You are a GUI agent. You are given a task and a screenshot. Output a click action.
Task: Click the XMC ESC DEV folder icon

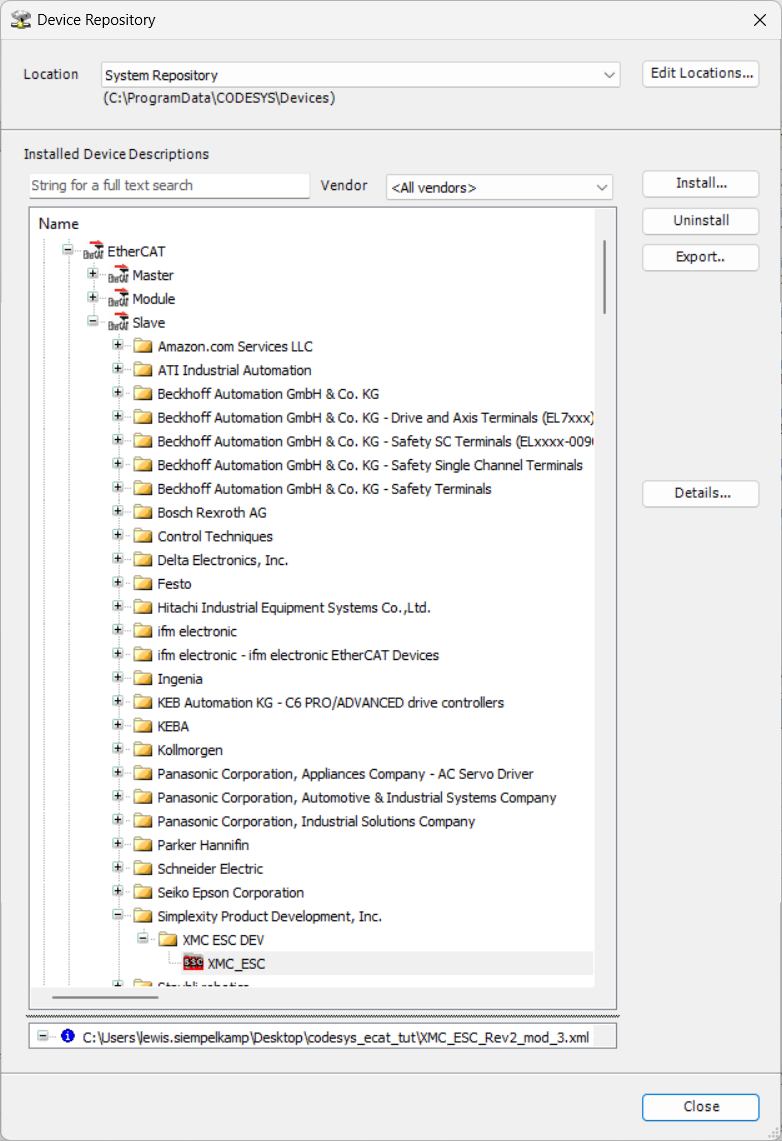point(168,940)
